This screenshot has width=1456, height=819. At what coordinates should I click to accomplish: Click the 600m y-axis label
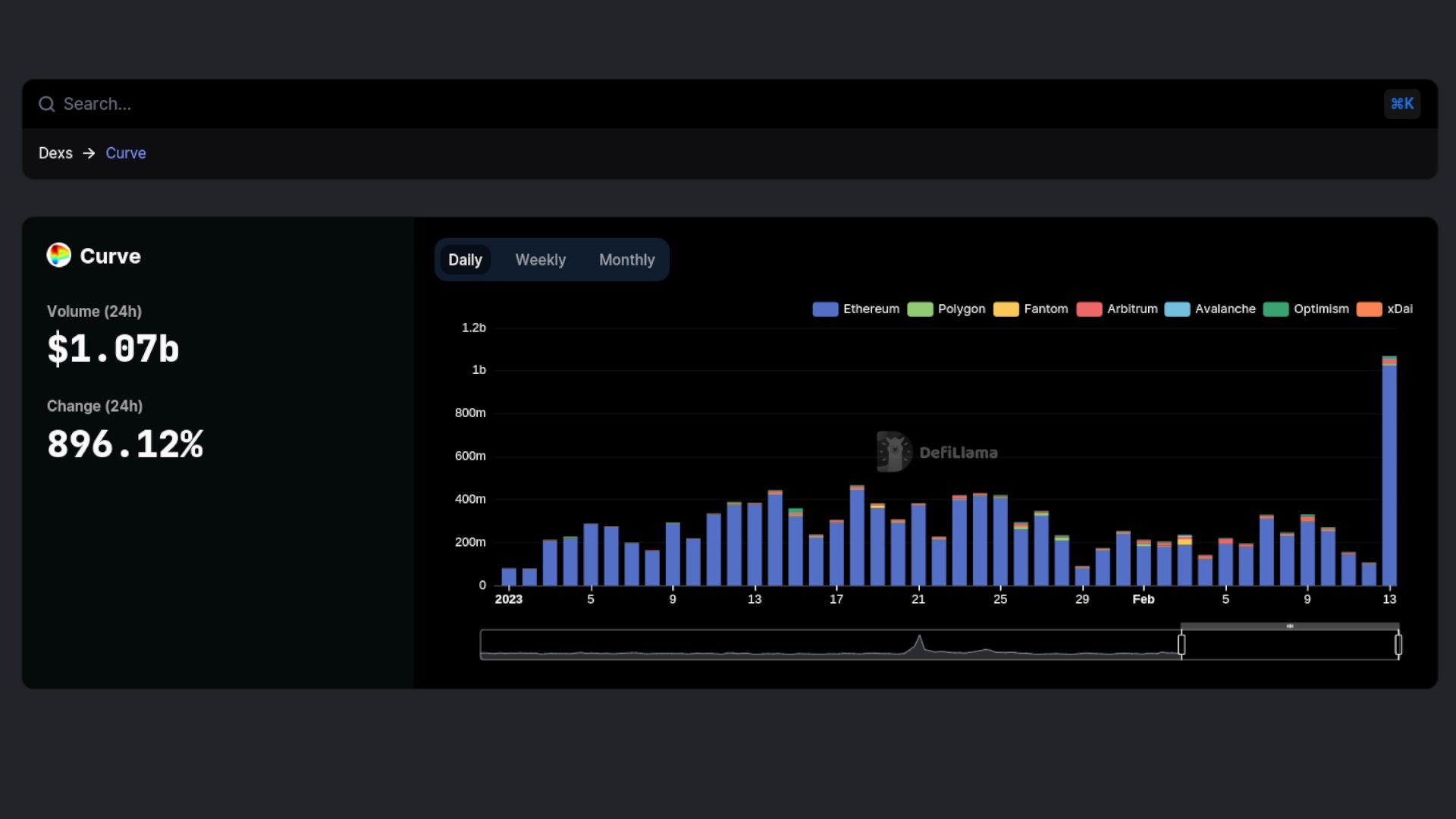[470, 457]
